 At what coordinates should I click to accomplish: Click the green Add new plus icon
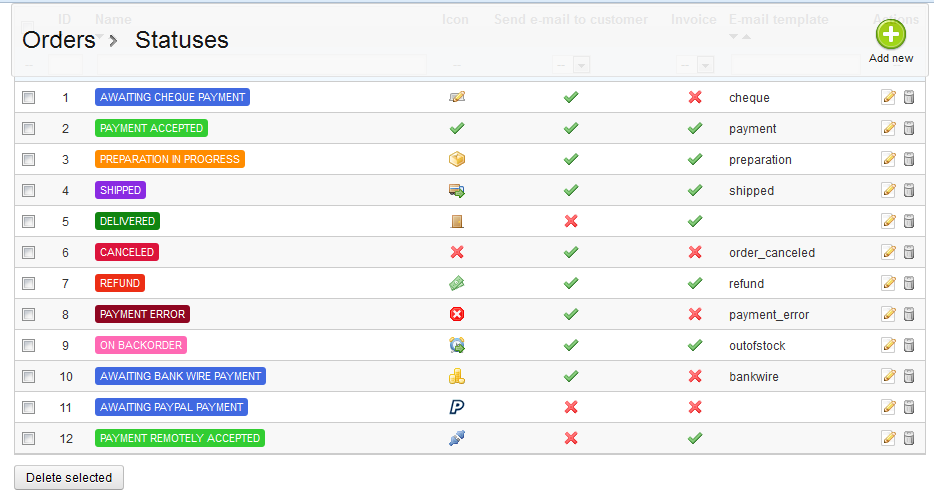point(890,36)
